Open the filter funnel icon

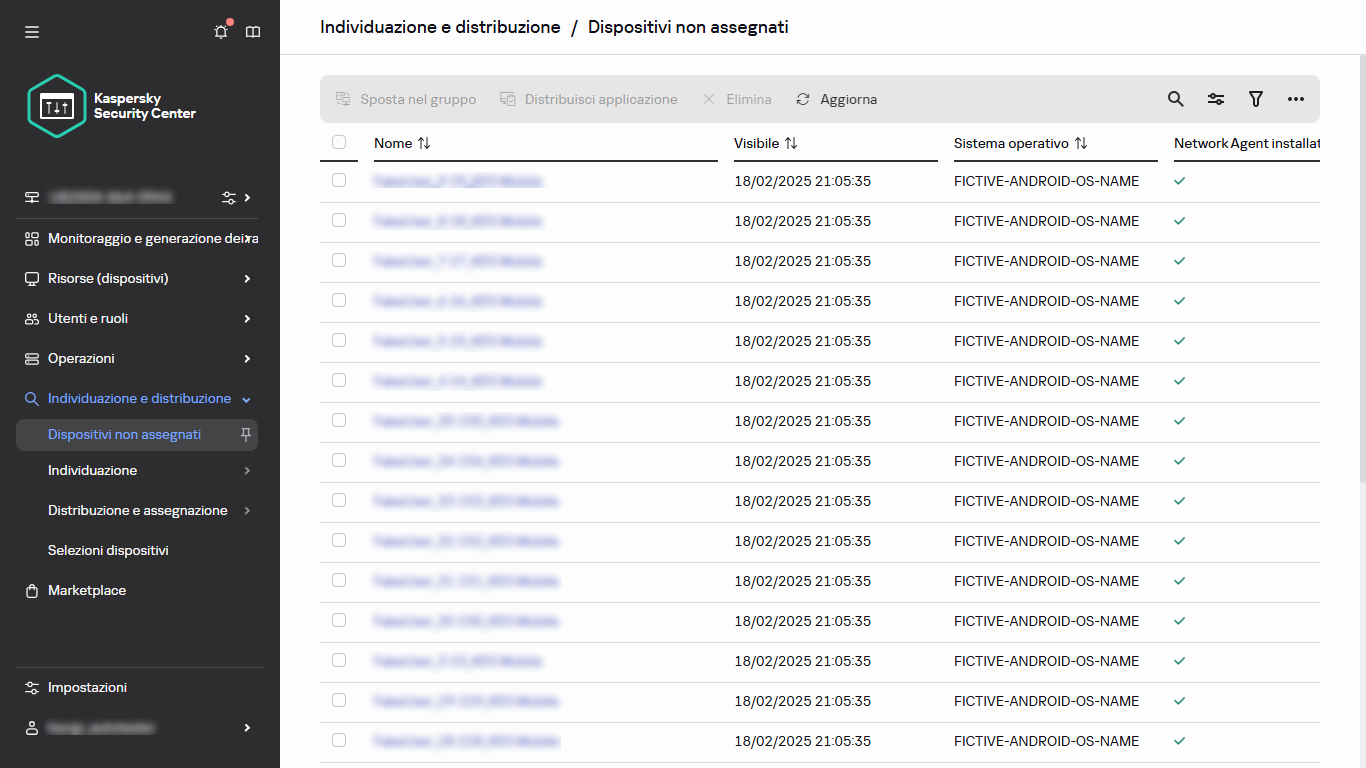point(1256,99)
